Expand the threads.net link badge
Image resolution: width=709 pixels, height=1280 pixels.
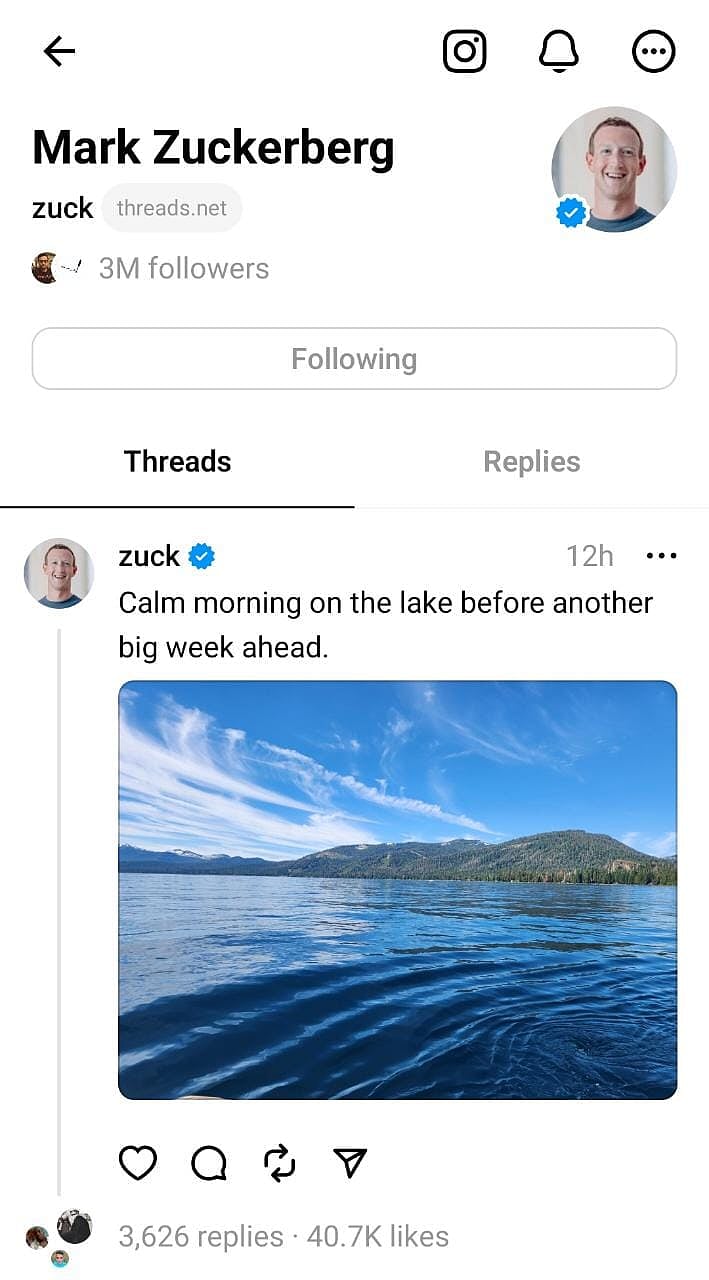click(x=171, y=208)
